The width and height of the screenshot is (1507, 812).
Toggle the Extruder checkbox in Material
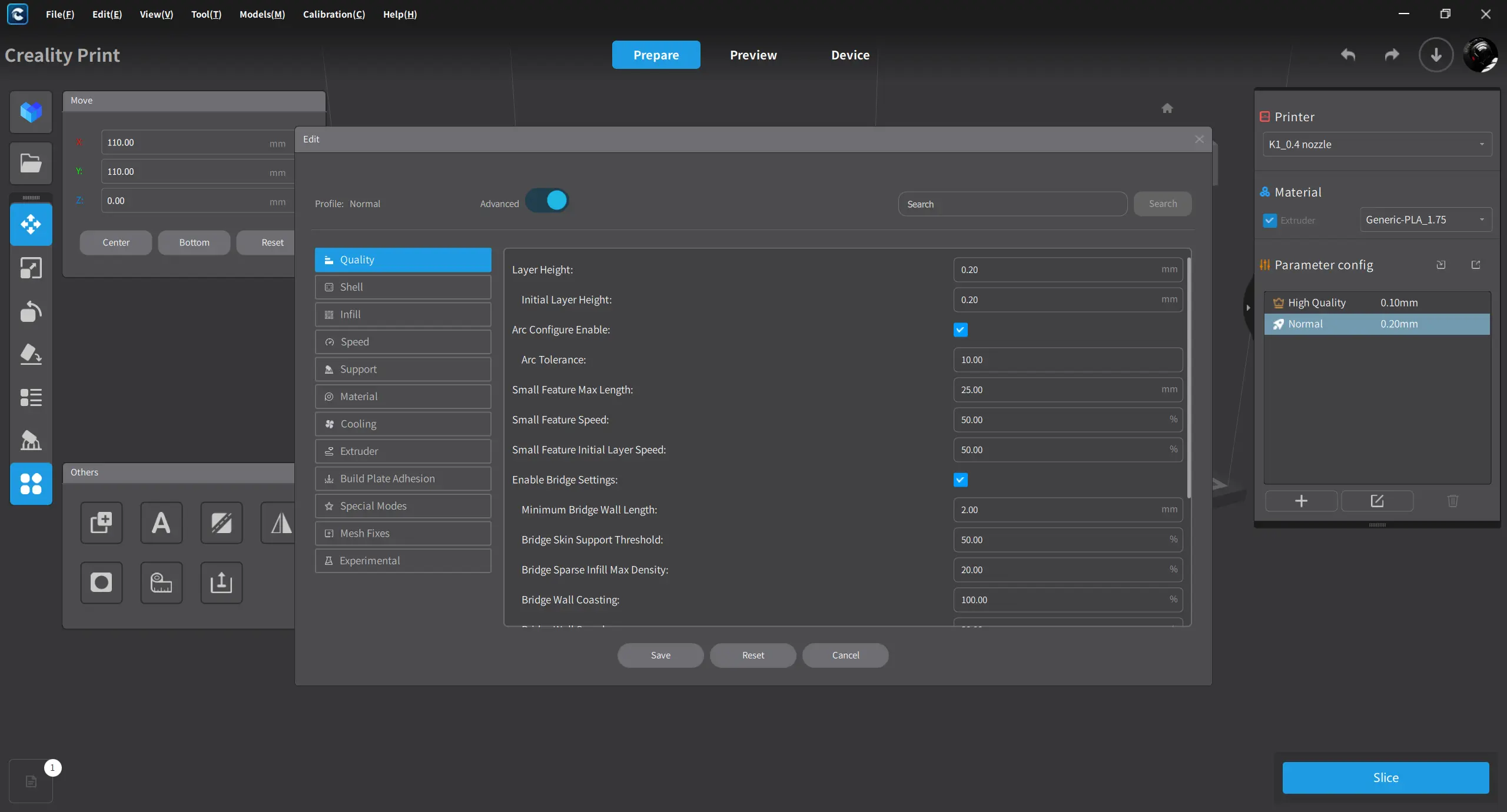coord(1270,220)
